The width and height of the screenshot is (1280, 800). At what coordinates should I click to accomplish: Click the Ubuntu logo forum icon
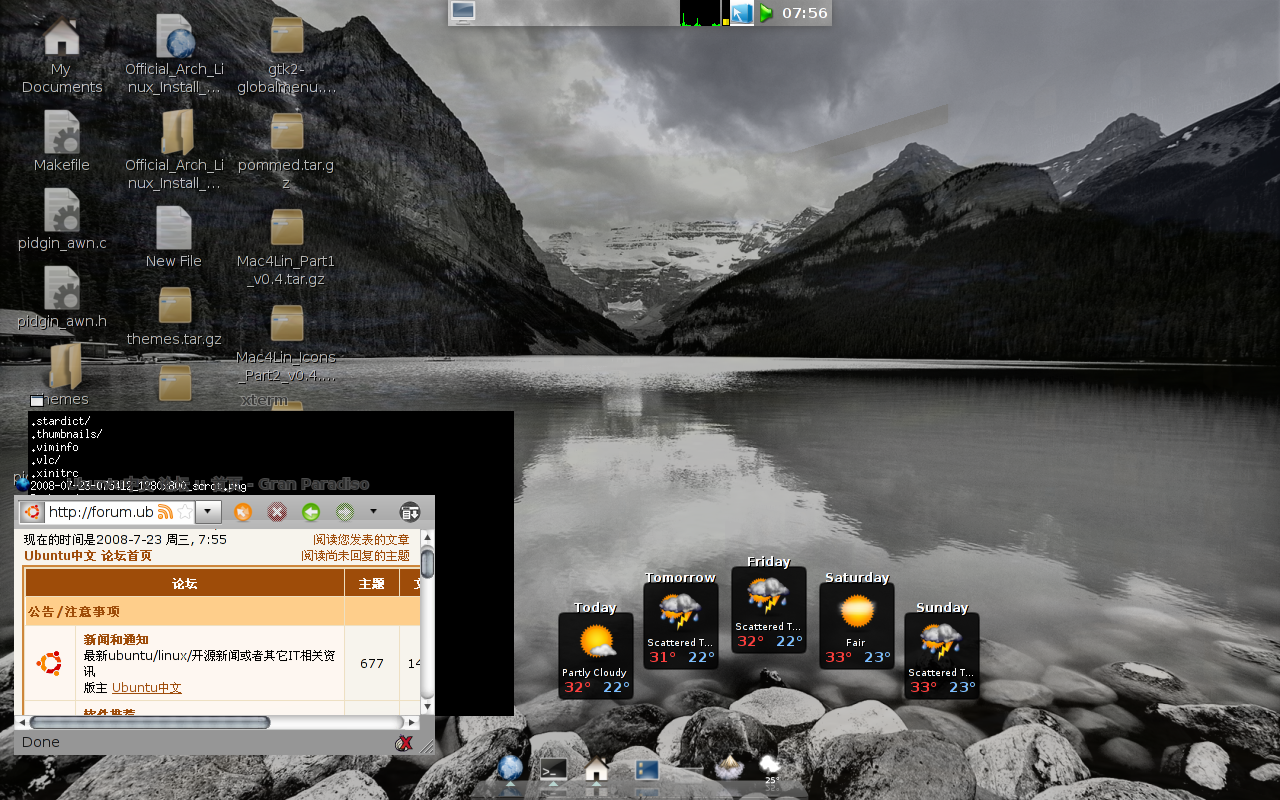(x=49, y=663)
